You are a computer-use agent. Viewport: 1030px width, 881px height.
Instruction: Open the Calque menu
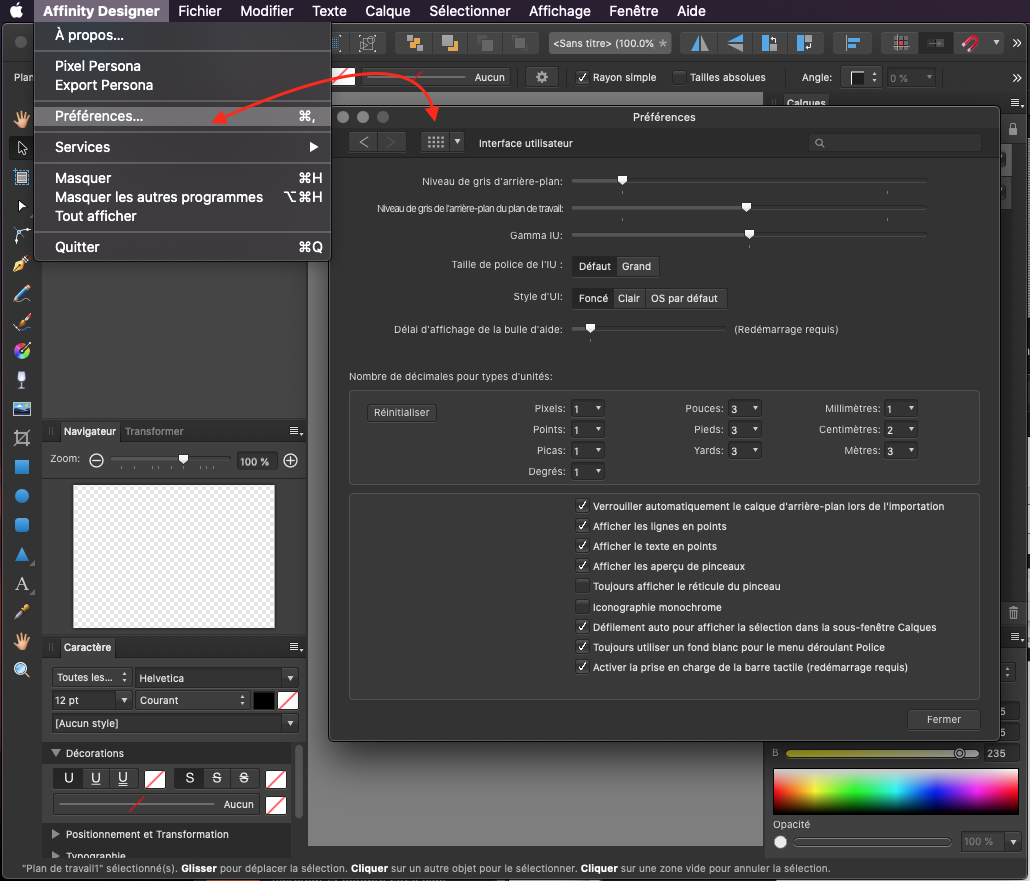(388, 11)
